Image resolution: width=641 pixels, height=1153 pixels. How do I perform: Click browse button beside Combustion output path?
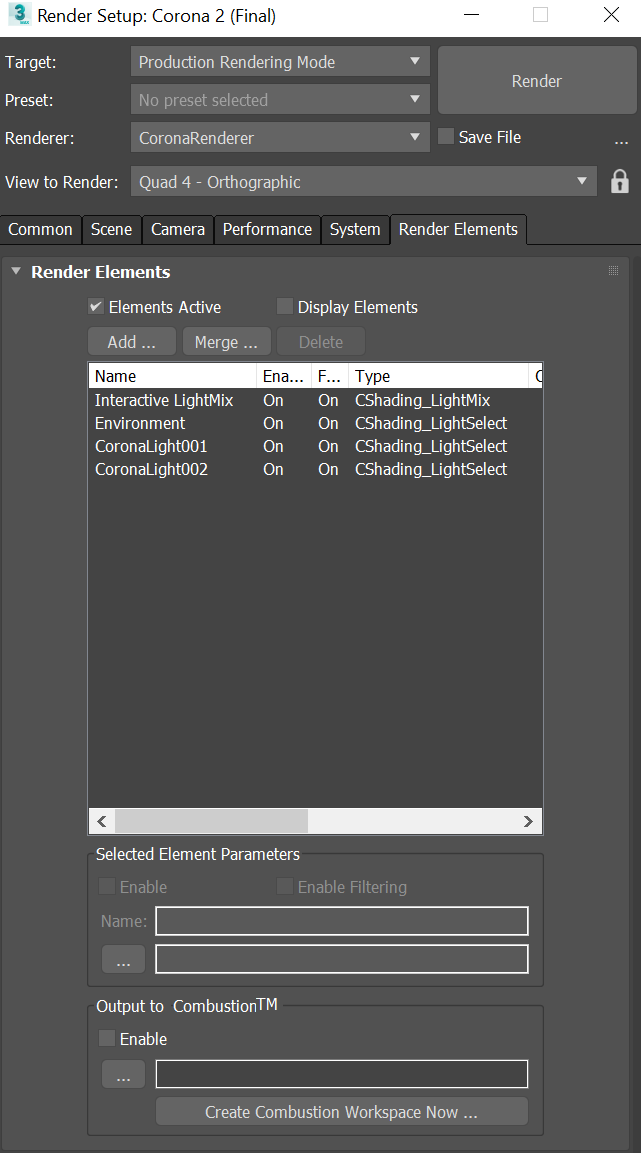pyautogui.click(x=123, y=1074)
